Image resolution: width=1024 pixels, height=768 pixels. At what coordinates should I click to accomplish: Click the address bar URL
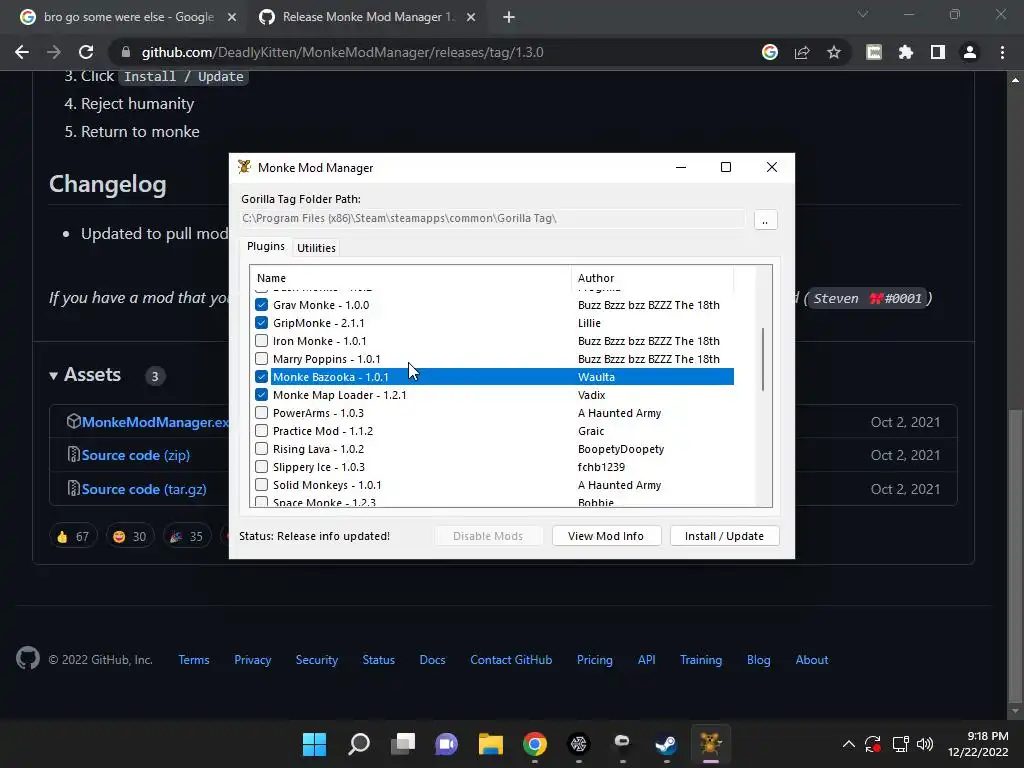342,52
